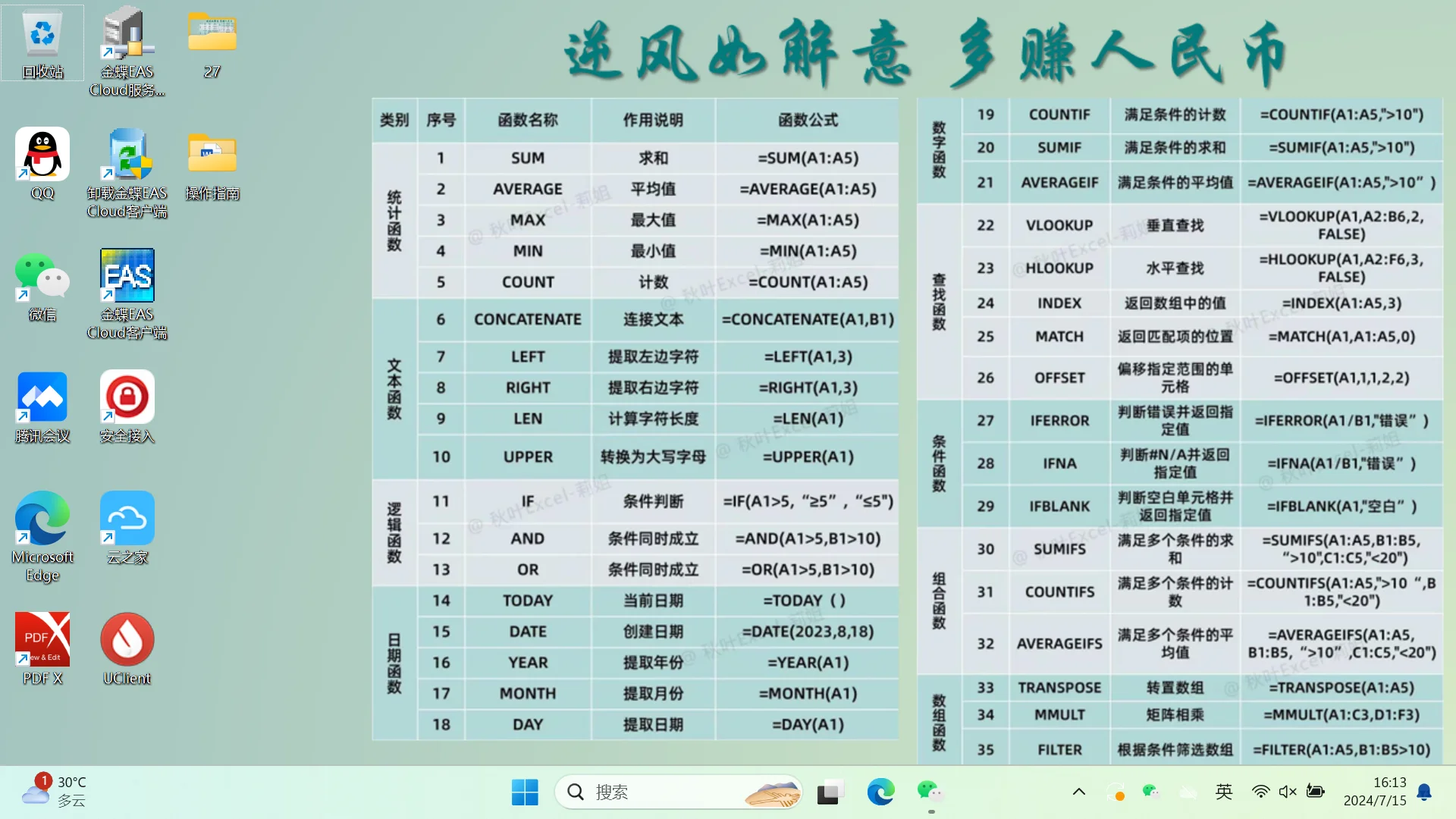Open the folder named 27
Viewport: 1456px width, 819px height.
click(x=212, y=33)
